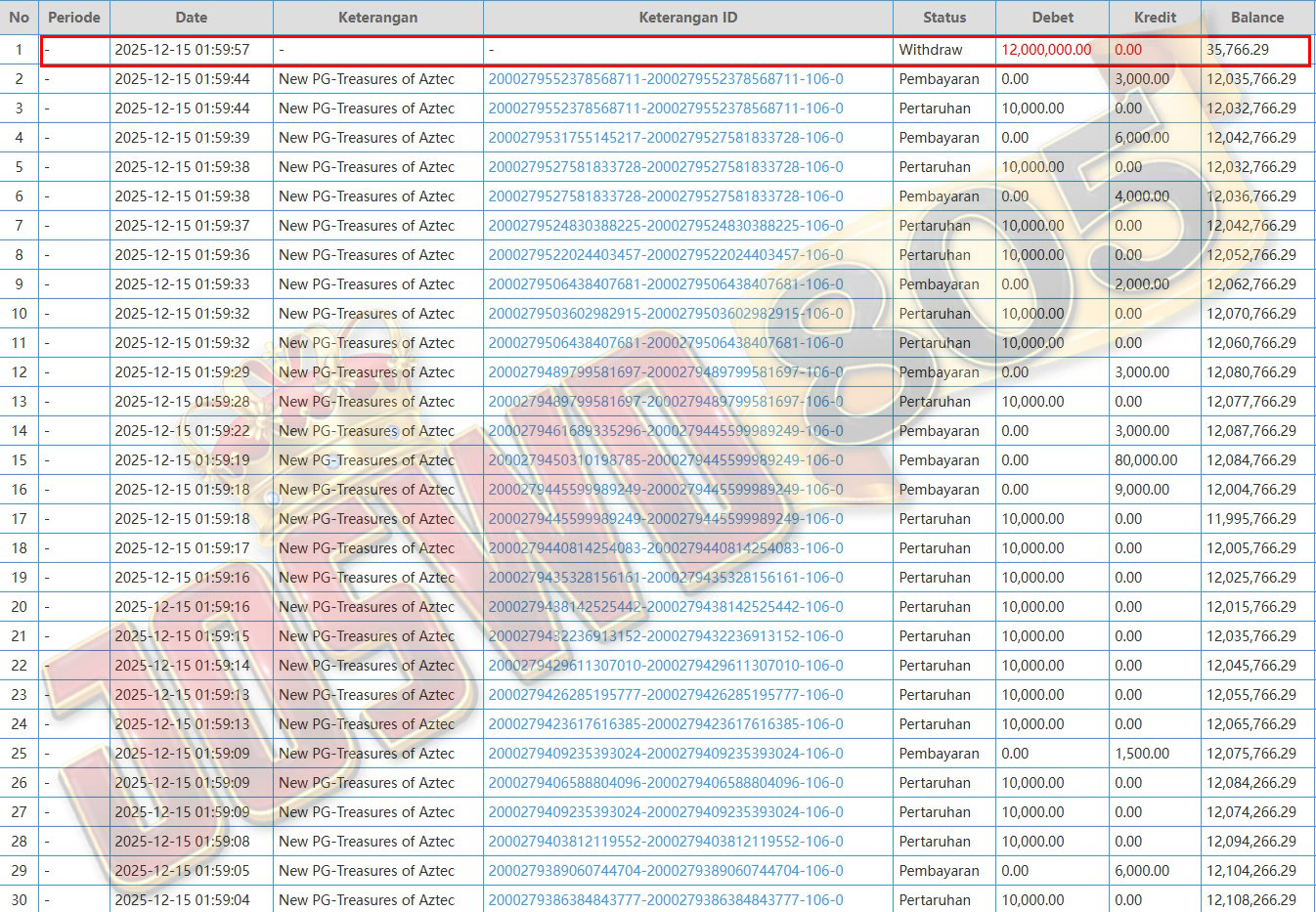Open the link in row 14 starting 2000279461689335296
Viewport: 1316px width, 912px height.
tap(665, 431)
